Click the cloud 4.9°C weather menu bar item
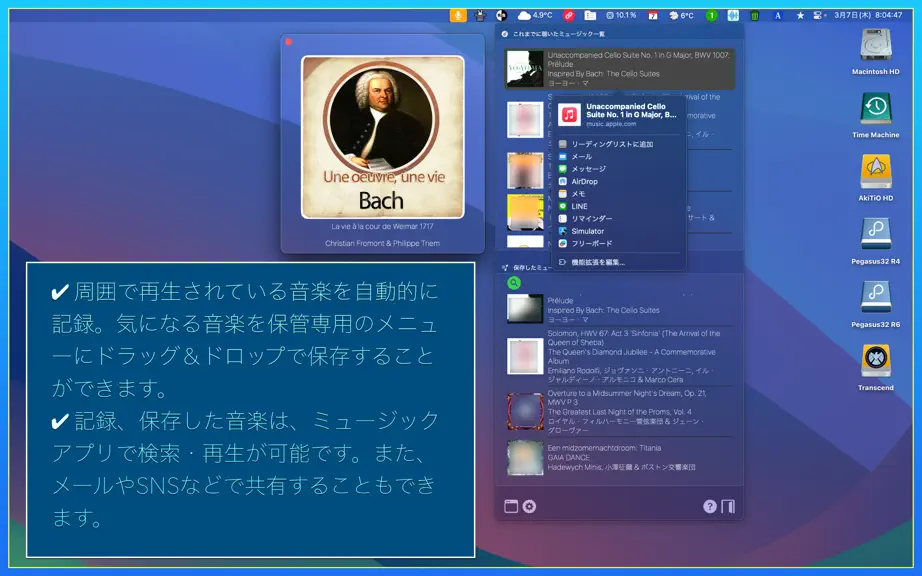The height and width of the screenshot is (576, 922). (535, 15)
